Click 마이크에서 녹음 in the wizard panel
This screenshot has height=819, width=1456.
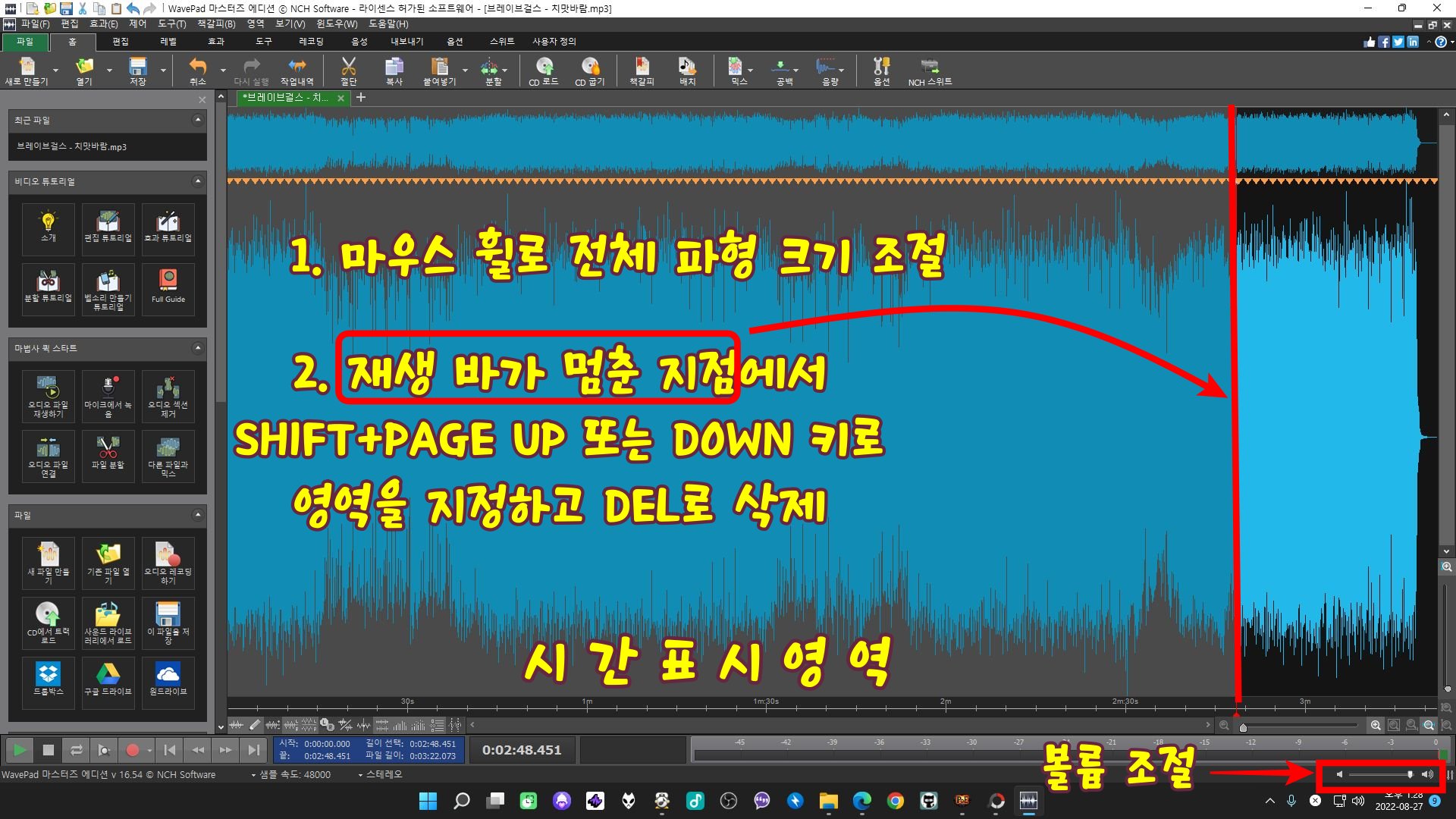coord(108,396)
